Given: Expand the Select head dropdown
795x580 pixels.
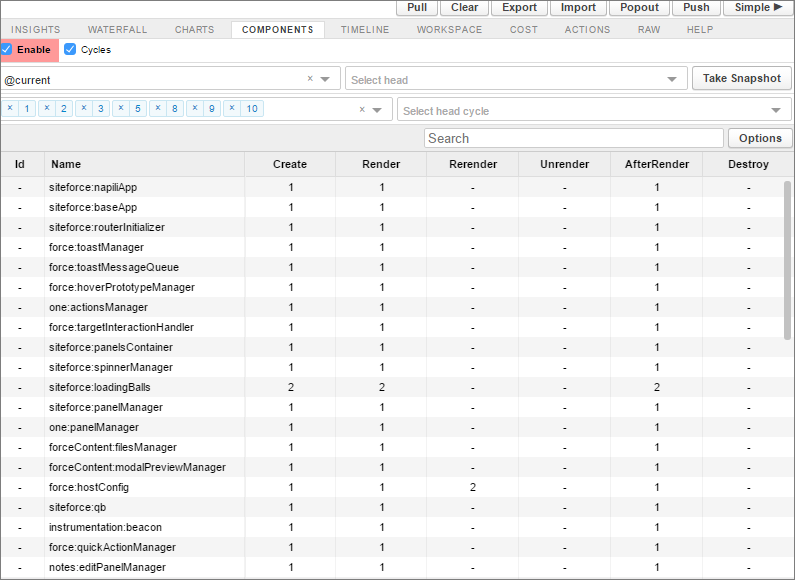Looking at the screenshot, I should tap(672, 79).
